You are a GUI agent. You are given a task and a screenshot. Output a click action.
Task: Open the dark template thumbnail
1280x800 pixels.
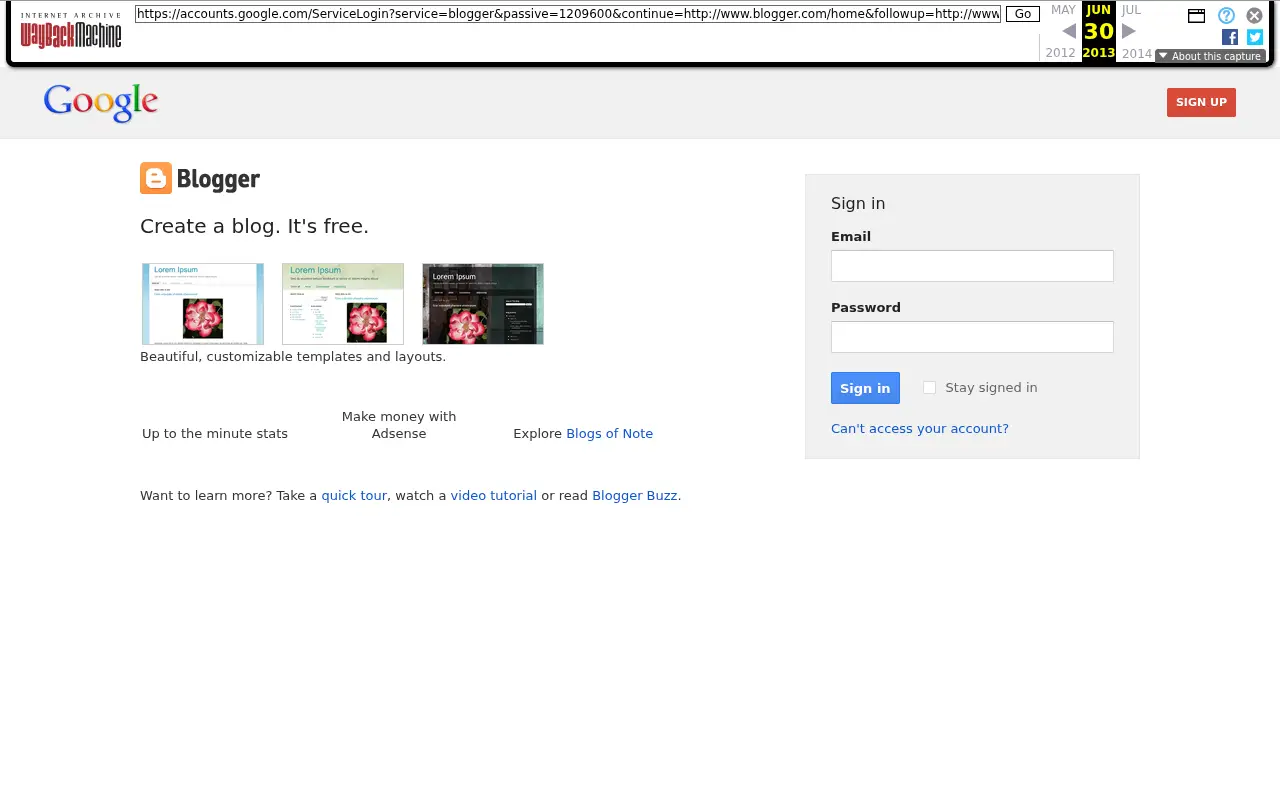(483, 304)
